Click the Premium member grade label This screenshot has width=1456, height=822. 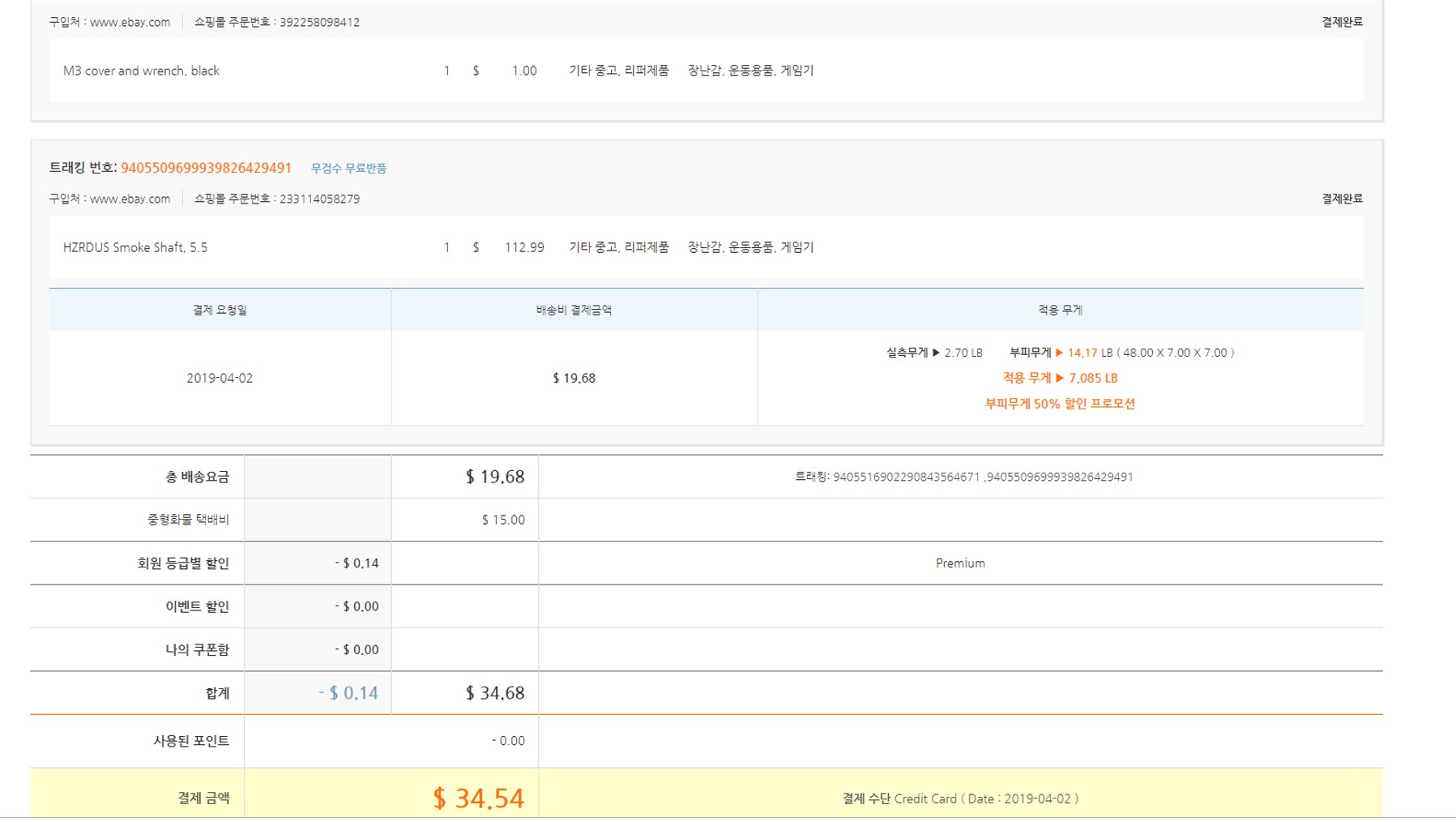coord(960,563)
